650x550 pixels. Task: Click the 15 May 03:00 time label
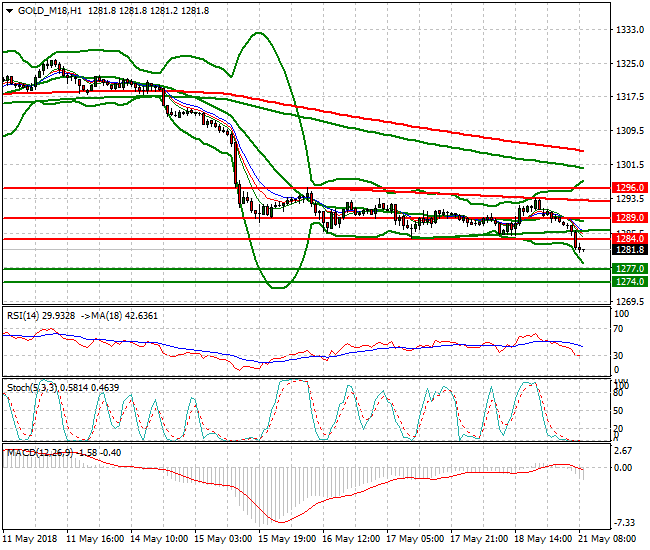(223, 539)
